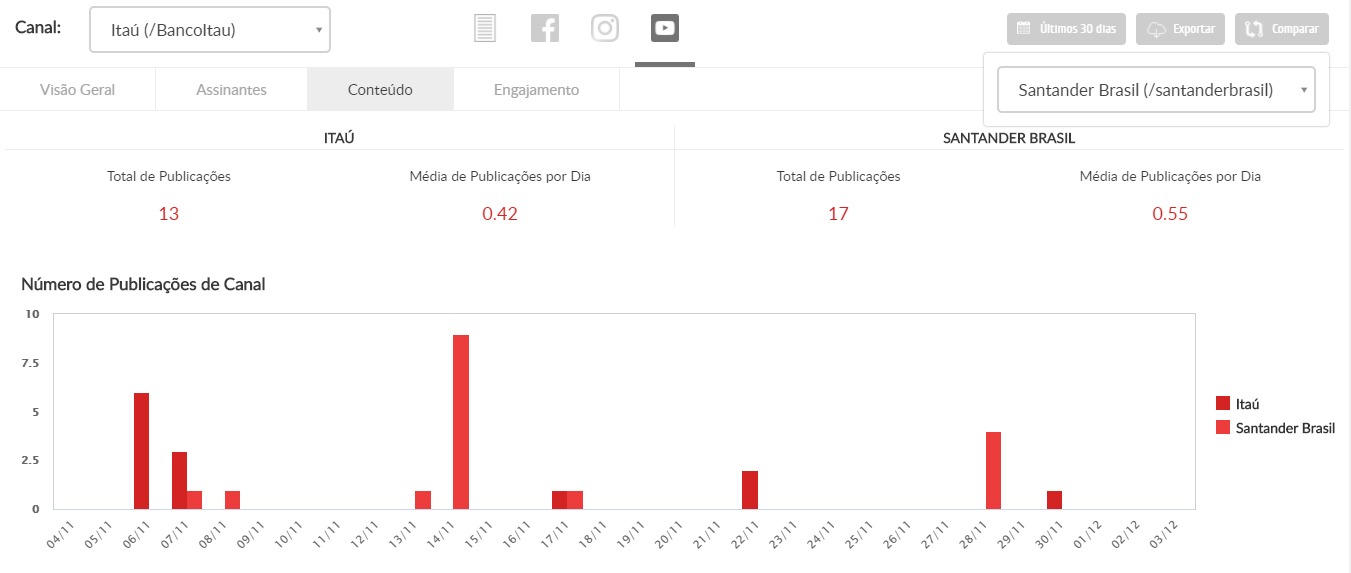Open the Canal dropdown showing Itaú (/BancoItau)
Image resolution: width=1351 pixels, height=573 pixels.
[210, 30]
